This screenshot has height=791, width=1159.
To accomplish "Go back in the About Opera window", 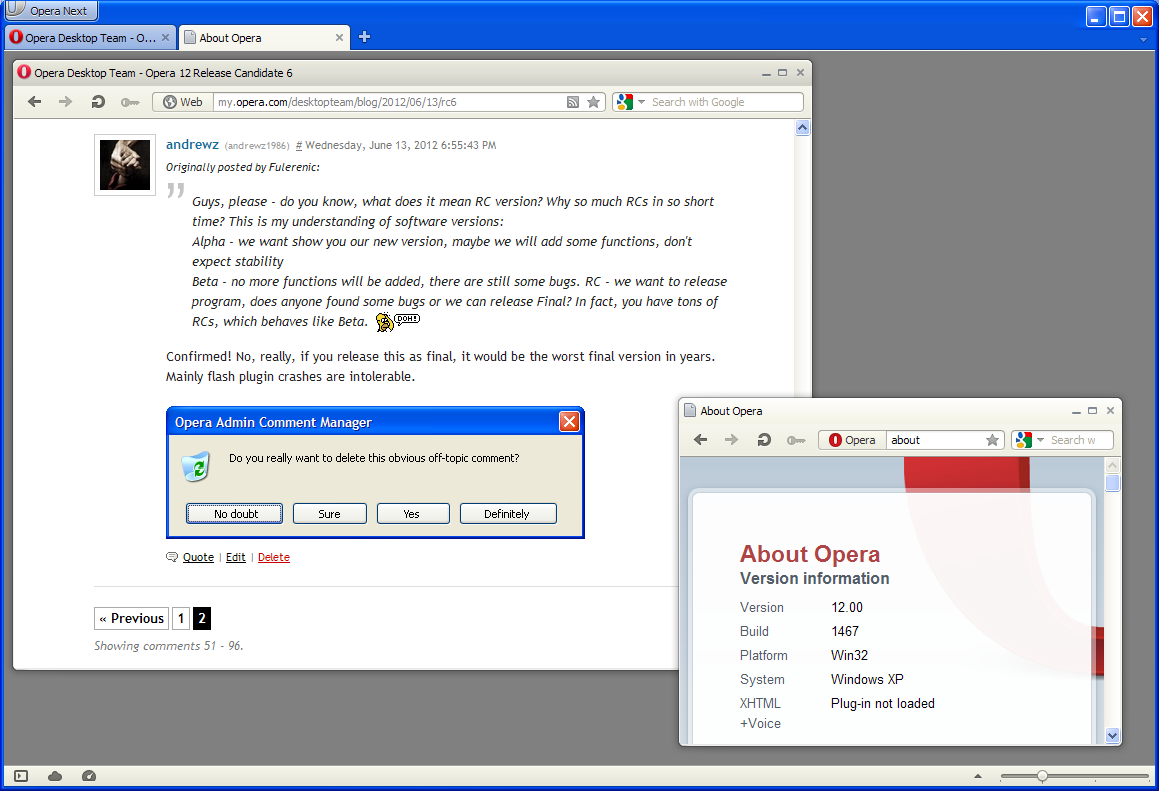I will click(x=701, y=440).
